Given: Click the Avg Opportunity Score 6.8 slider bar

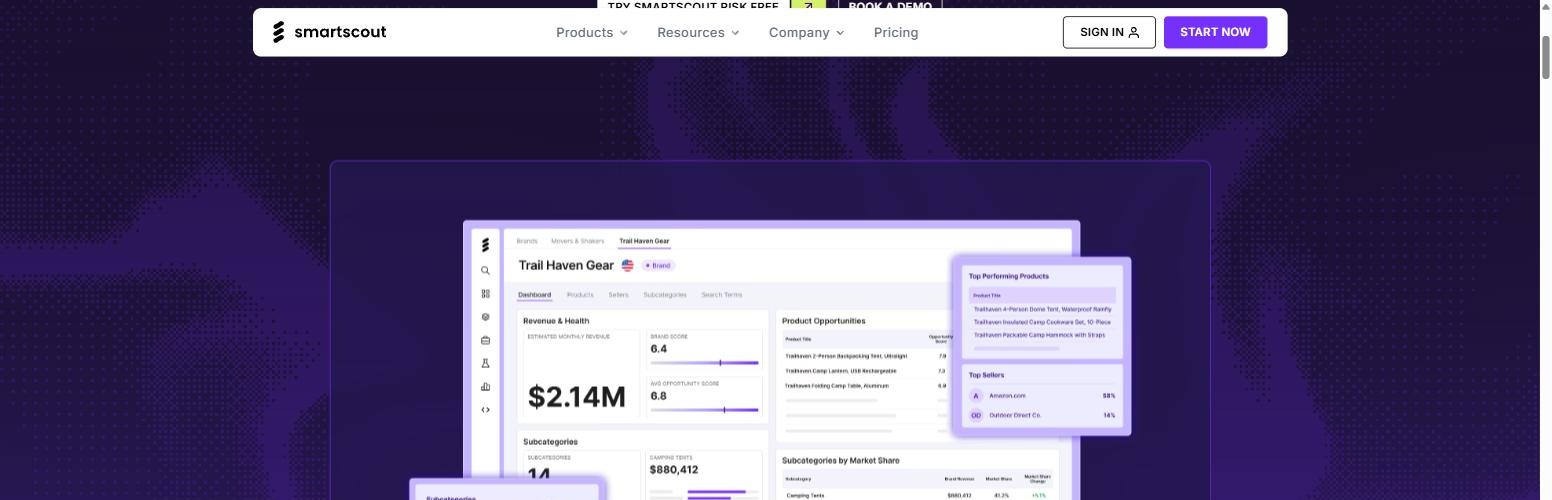Looking at the screenshot, I should pos(704,410).
